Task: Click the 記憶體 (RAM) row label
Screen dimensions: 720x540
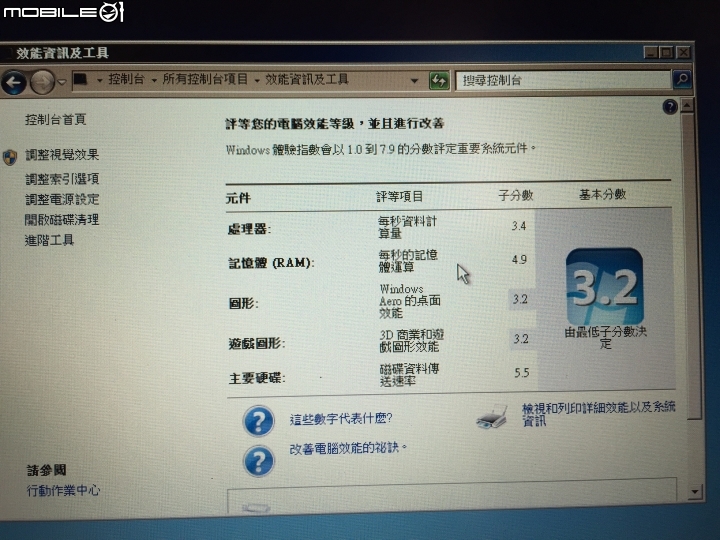Action: pyautogui.click(x=271, y=263)
